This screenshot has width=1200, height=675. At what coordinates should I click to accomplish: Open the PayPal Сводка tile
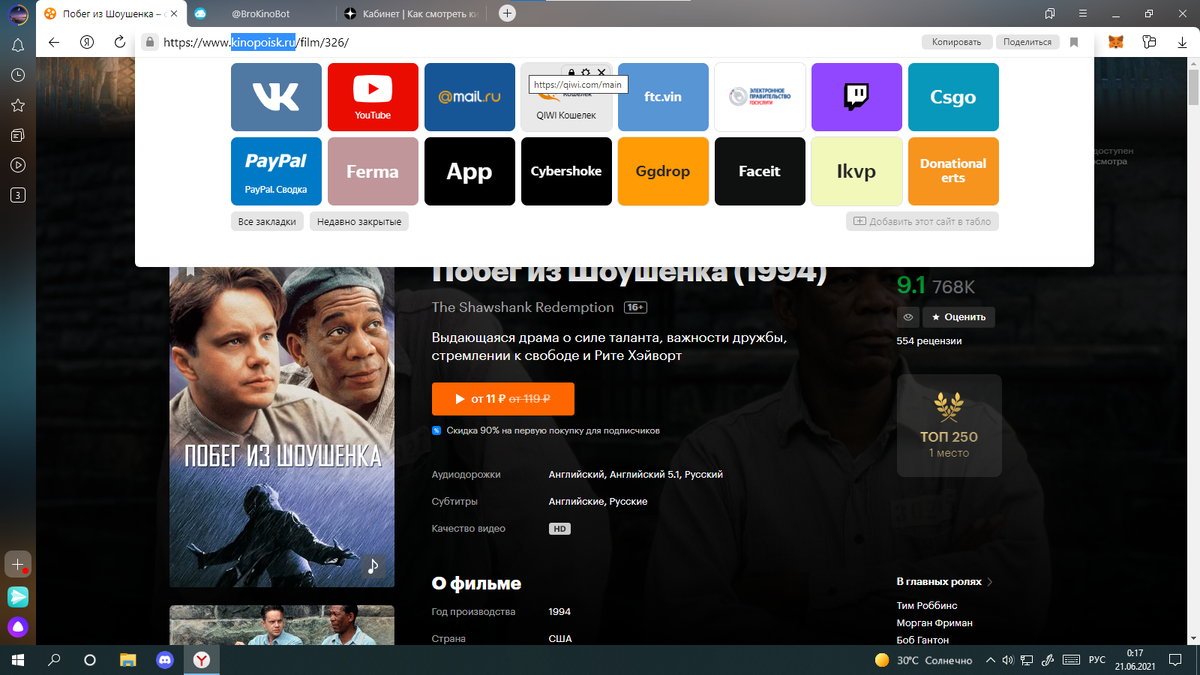276,171
